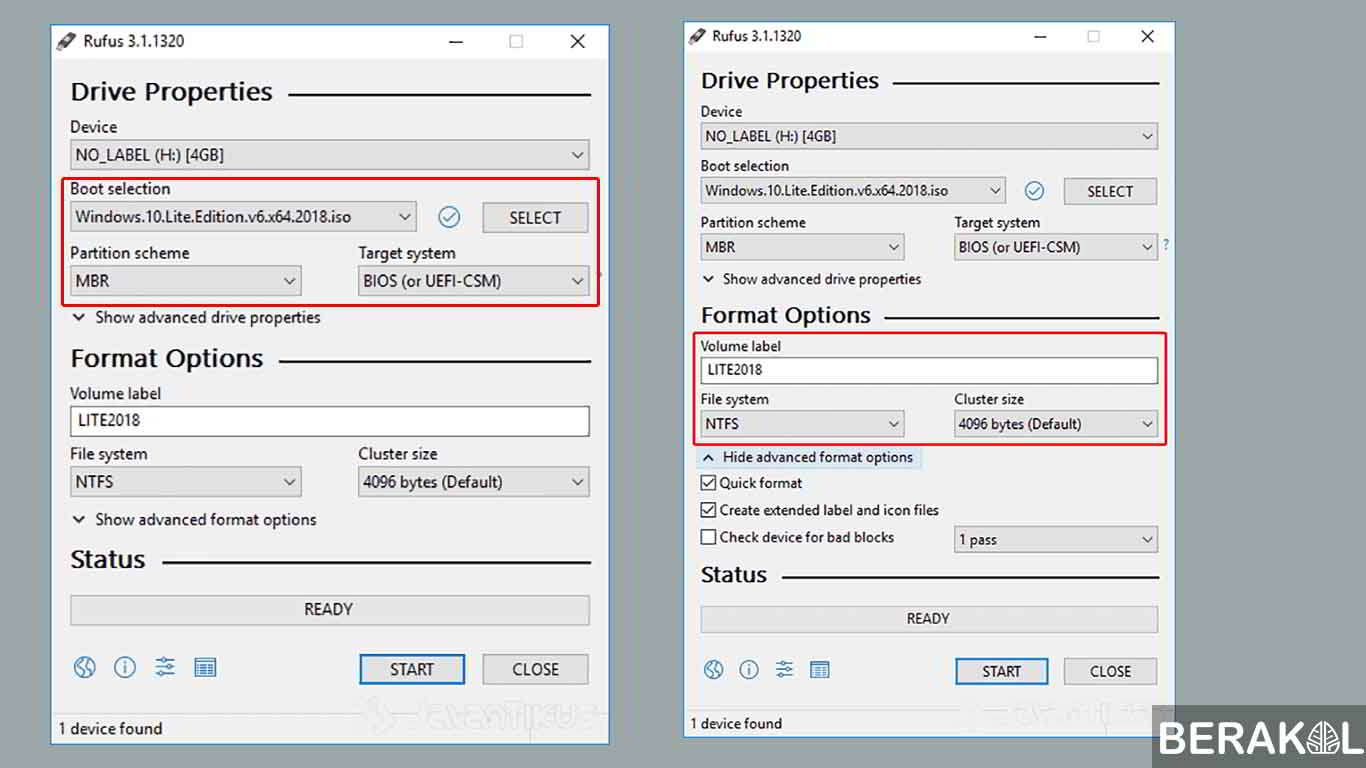
Task: Click the Rufus app icon in left title bar
Action: coord(66,41)
